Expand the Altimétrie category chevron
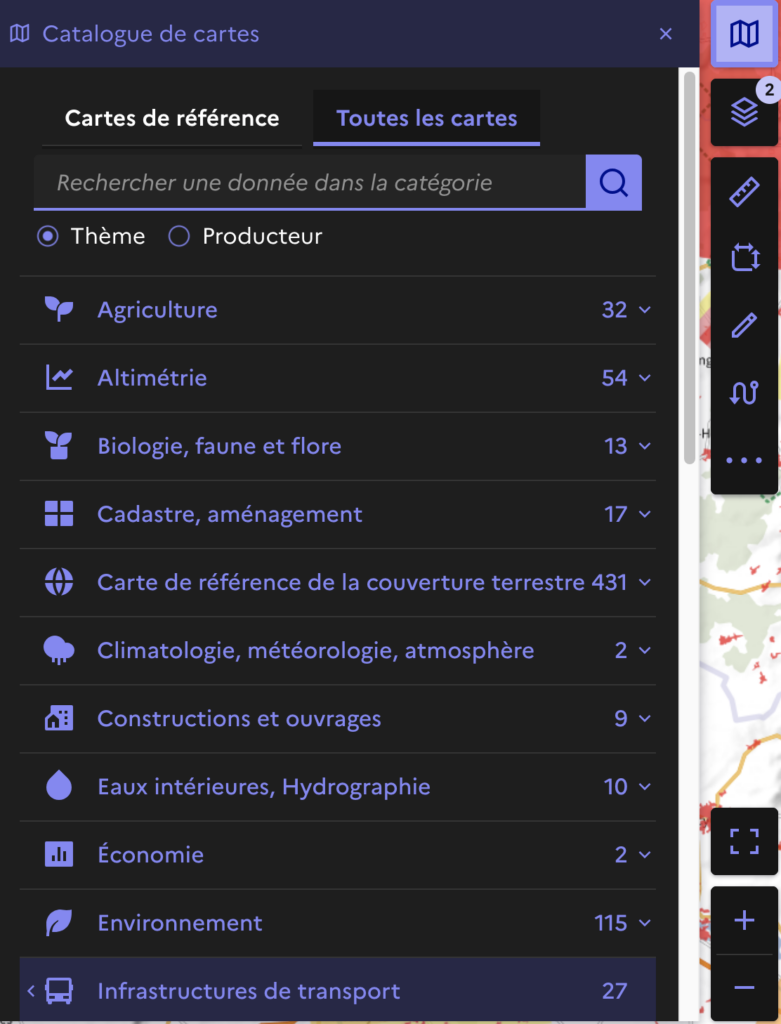 tap(645, 378)
